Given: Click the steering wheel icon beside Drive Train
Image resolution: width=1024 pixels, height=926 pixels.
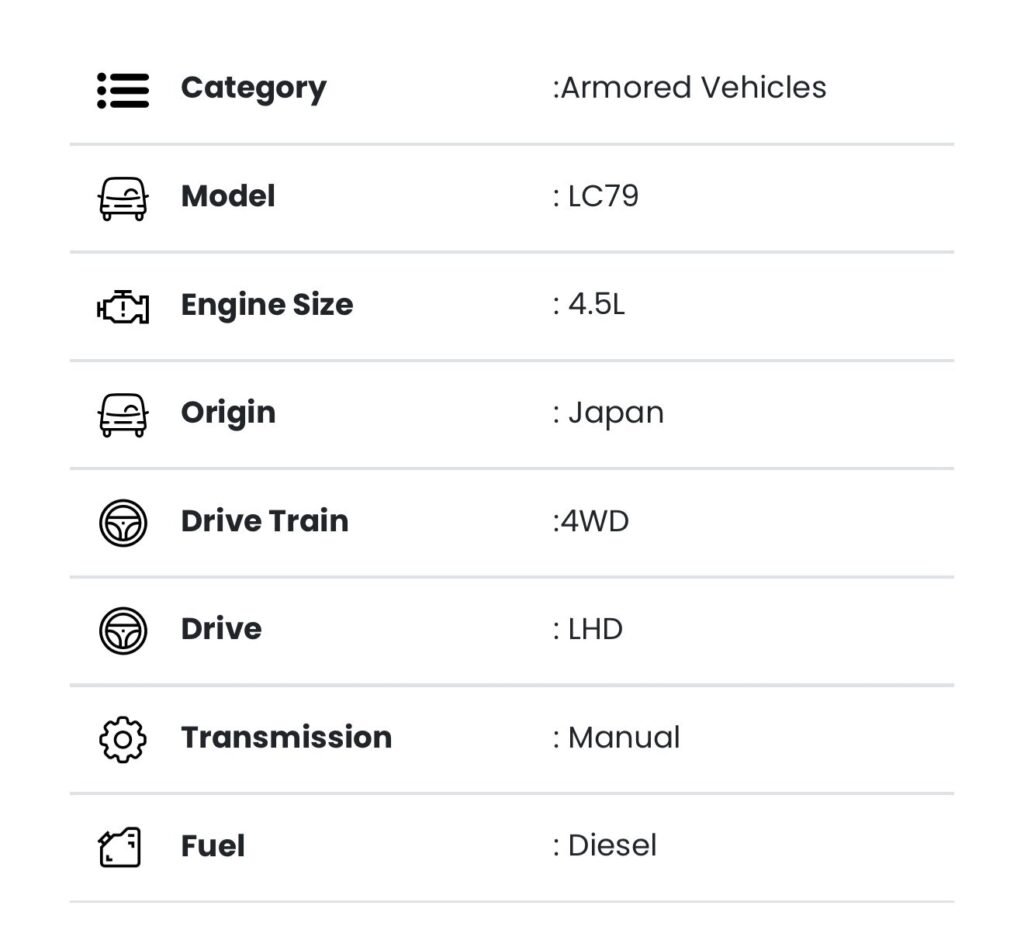Looking at the screenshot, I should [123, 522].
